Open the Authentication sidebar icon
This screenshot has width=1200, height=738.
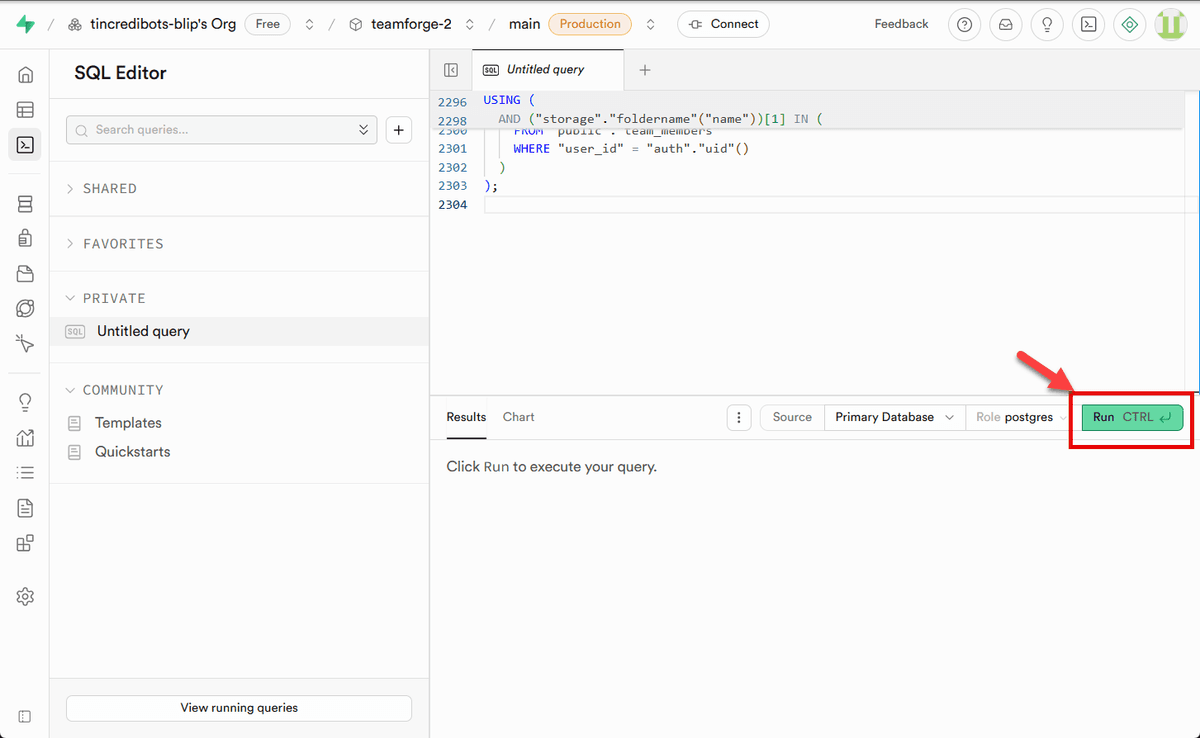coord(25,238)
